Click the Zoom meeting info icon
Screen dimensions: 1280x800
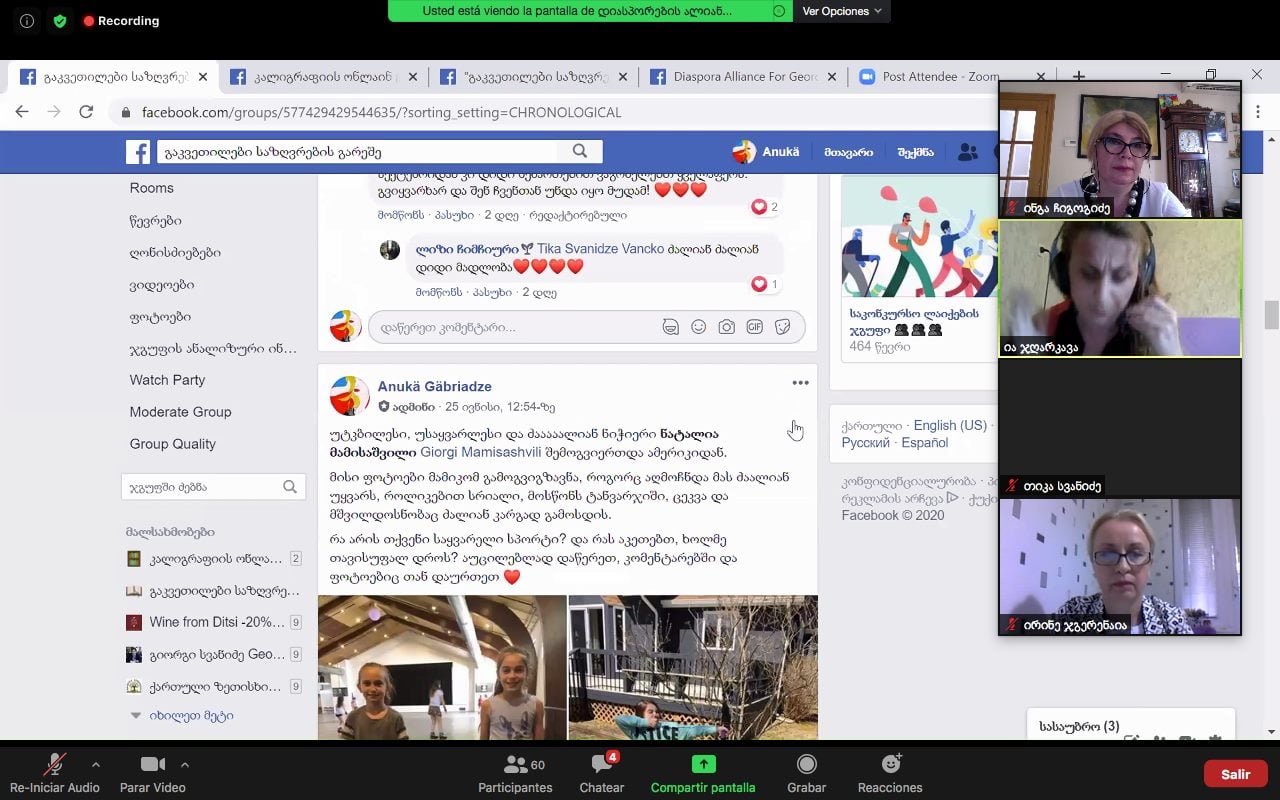click(27, 20)
